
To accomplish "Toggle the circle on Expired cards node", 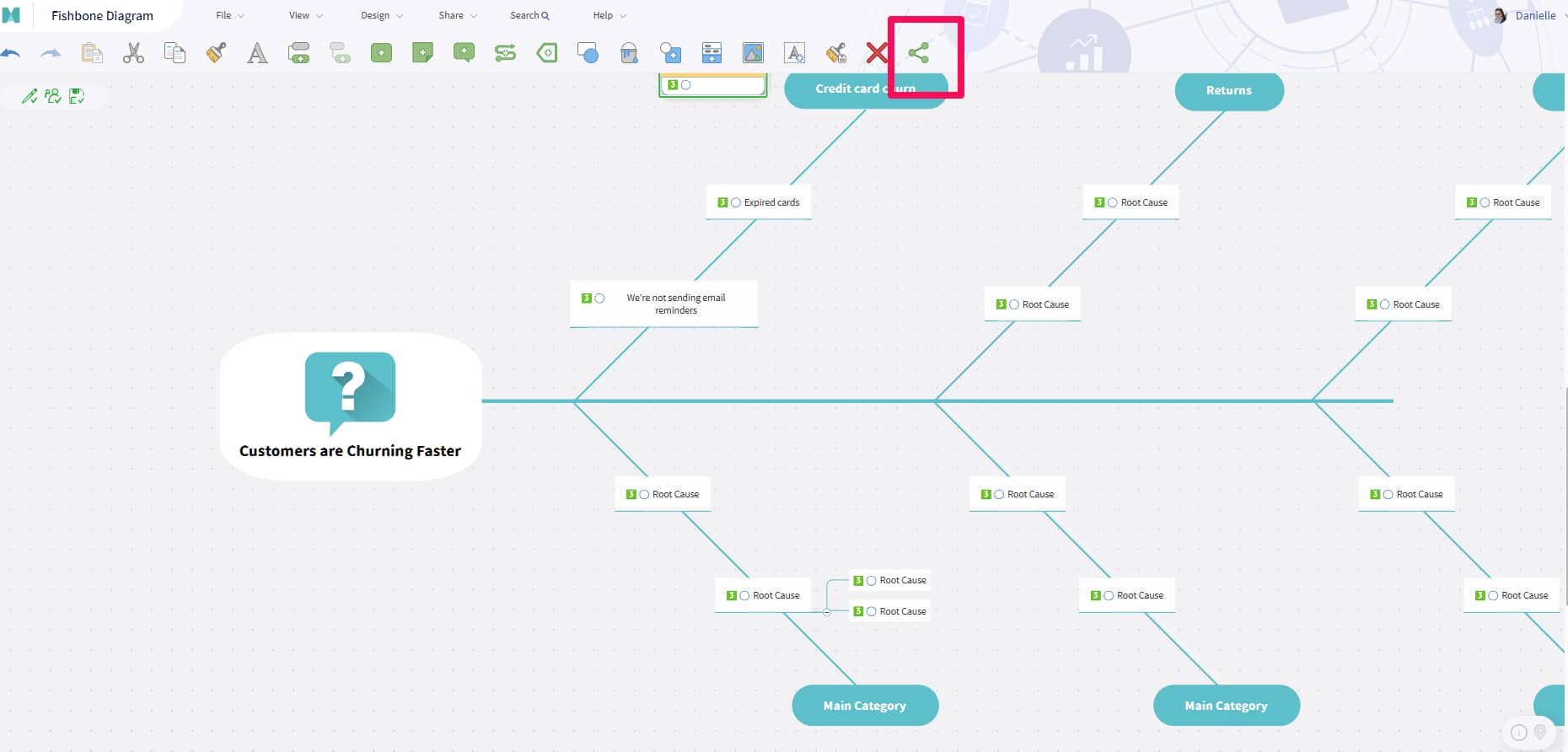I will [736, 202].
